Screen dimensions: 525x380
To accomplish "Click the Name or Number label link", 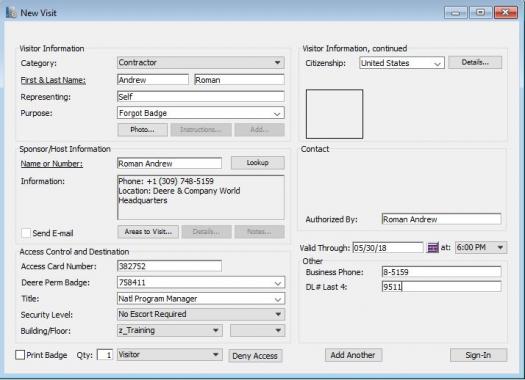I will tap(52, 164).
